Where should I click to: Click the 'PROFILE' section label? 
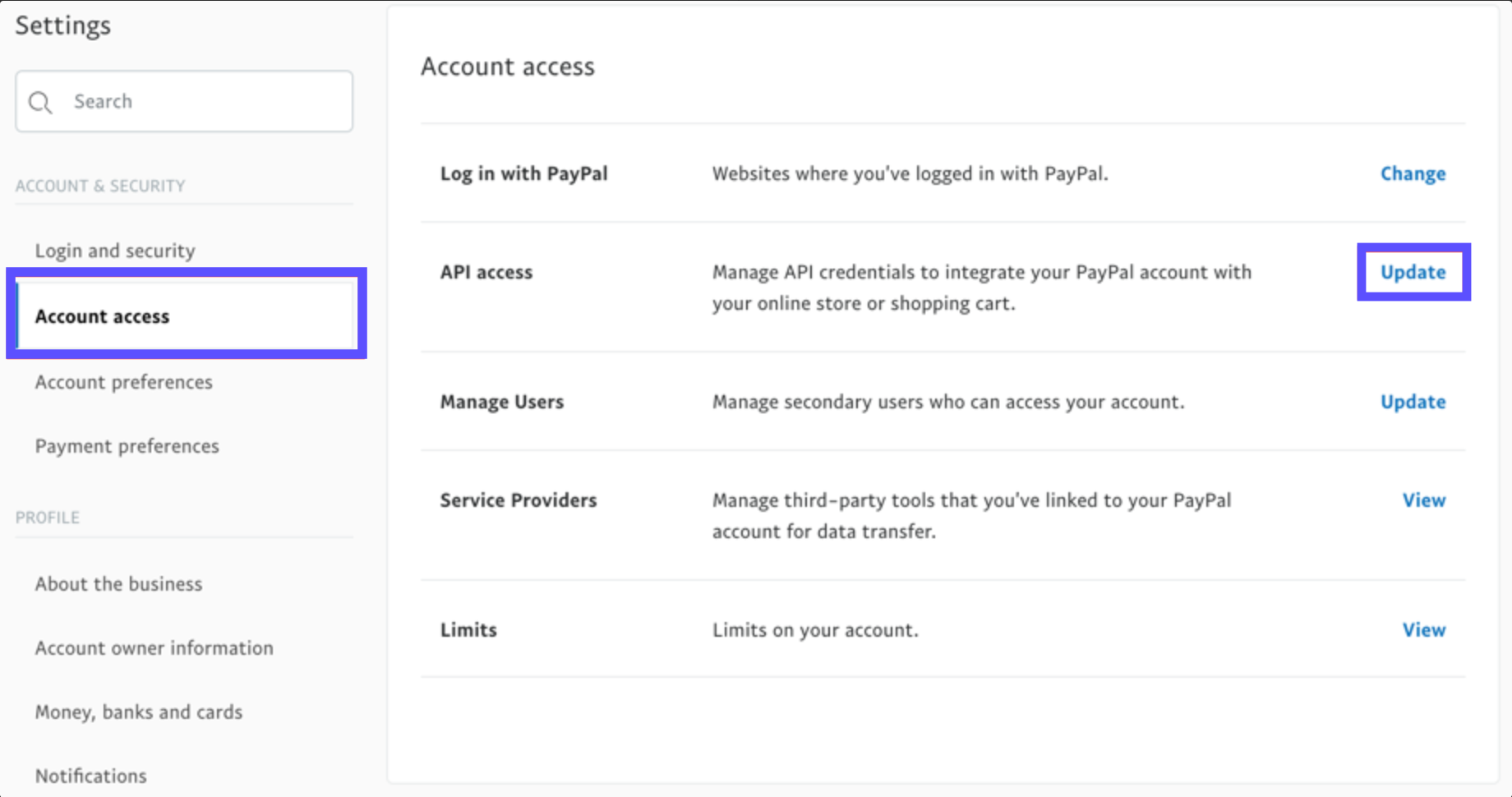coord(47,518)
